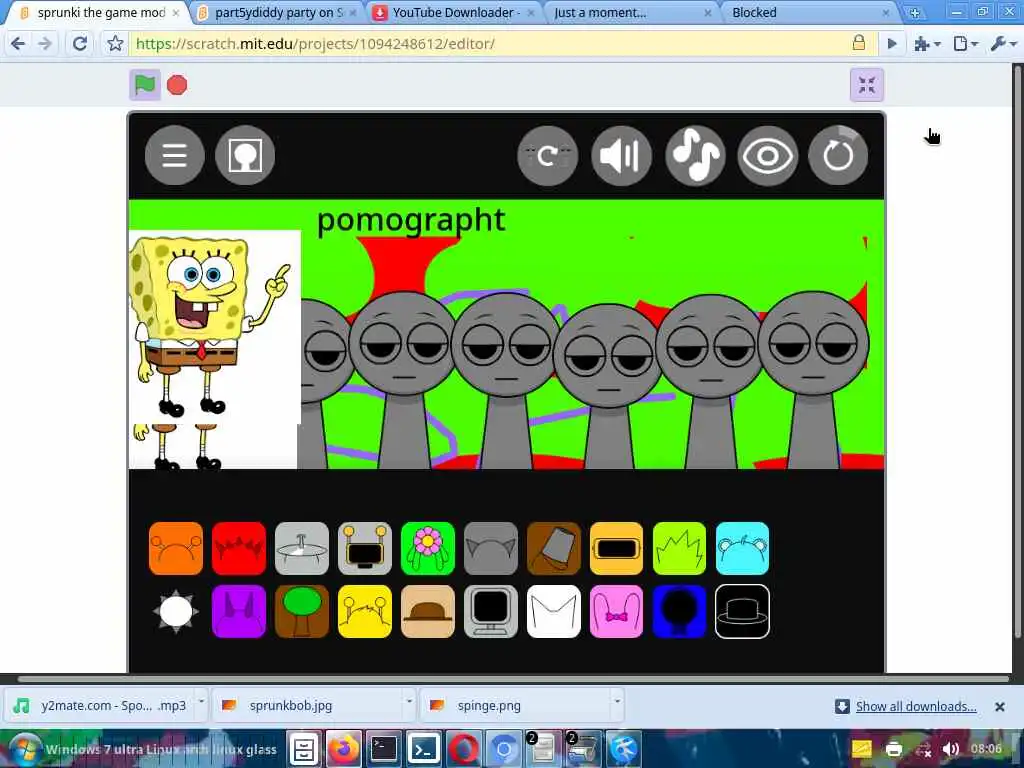Select the orange sprunki character icon

click(x=176, y=549)
